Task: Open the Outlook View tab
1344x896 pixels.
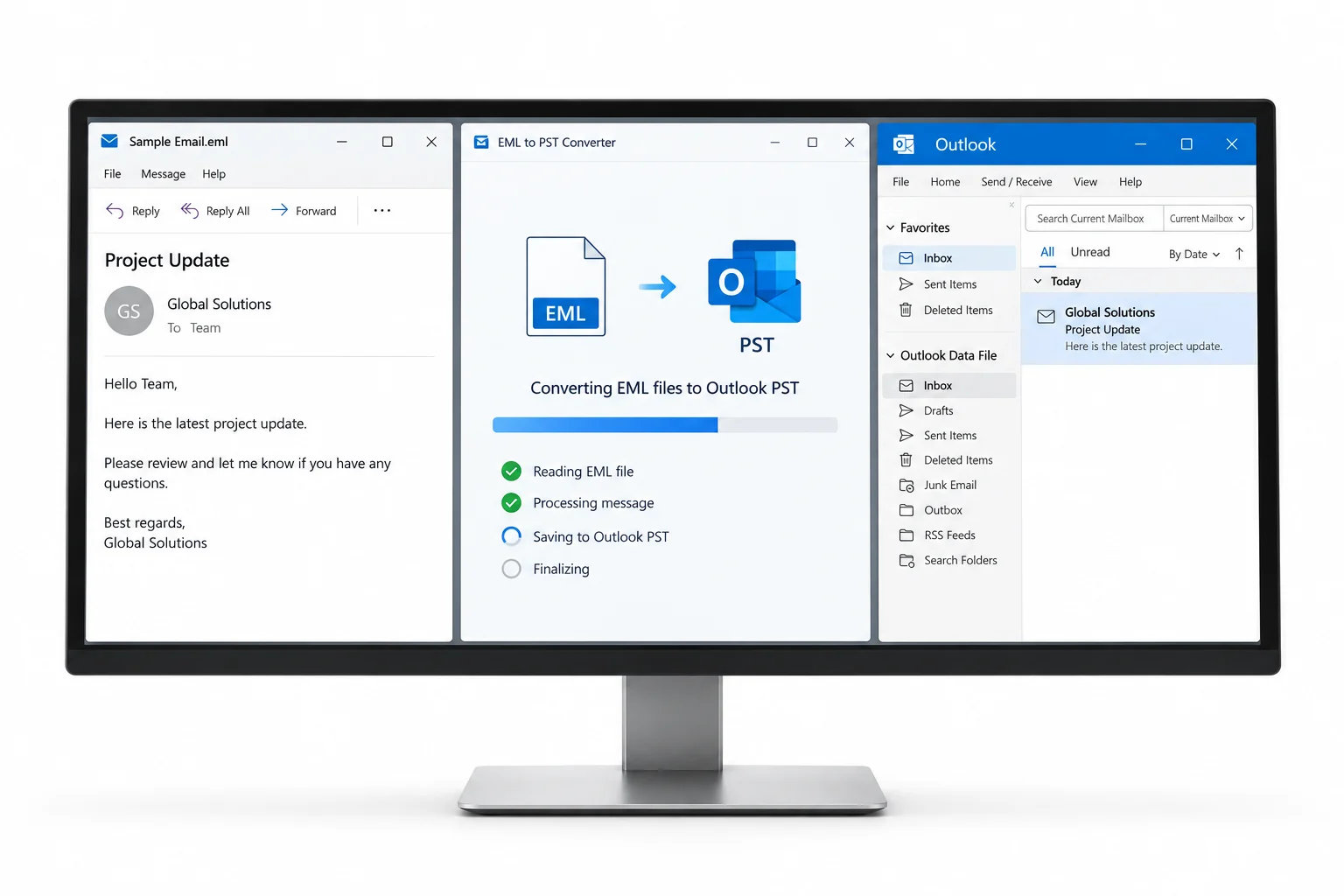Action: pyautogui.click(x=1085, y=182)
